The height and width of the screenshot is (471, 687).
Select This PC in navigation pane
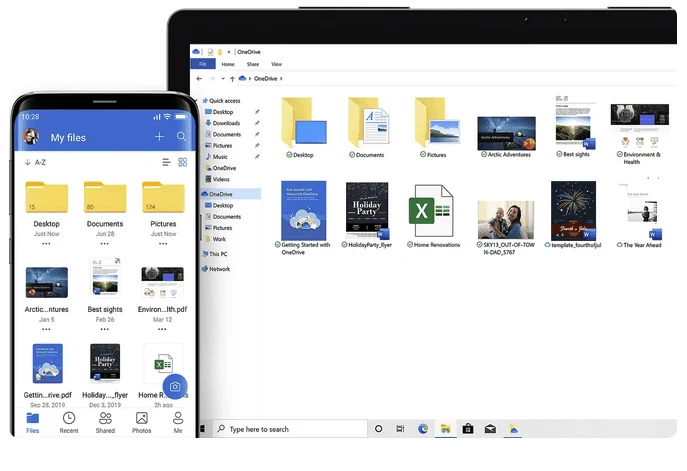point(215,254)
